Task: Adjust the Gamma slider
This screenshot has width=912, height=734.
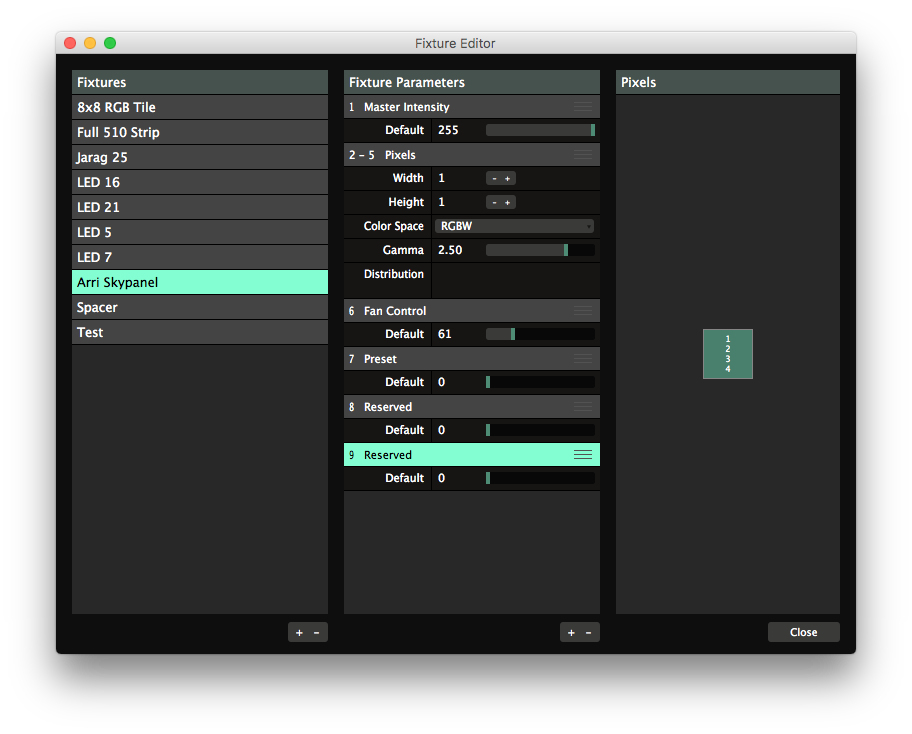Action: pos(540,250)
